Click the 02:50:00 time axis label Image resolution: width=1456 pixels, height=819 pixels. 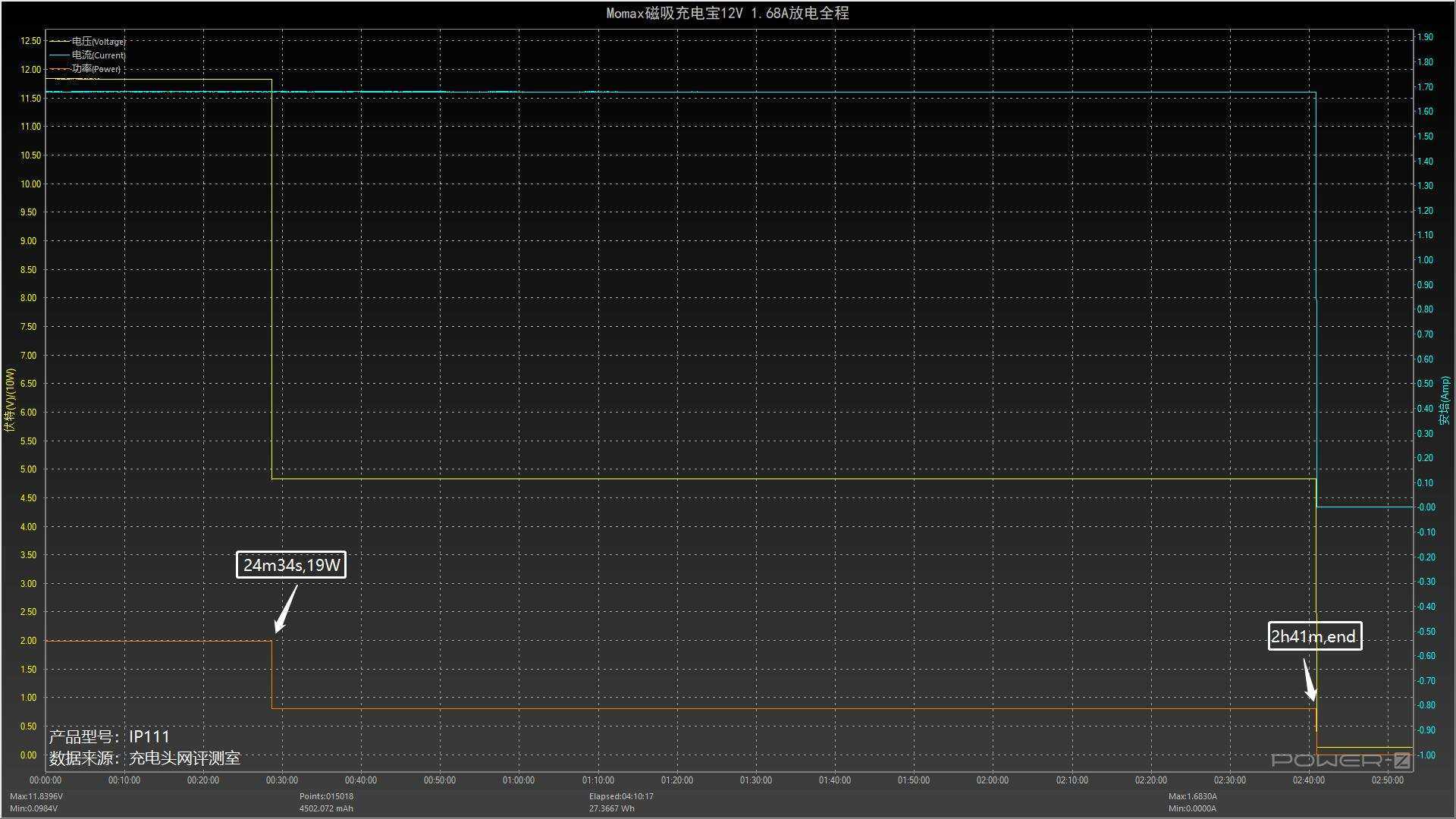1388,780
